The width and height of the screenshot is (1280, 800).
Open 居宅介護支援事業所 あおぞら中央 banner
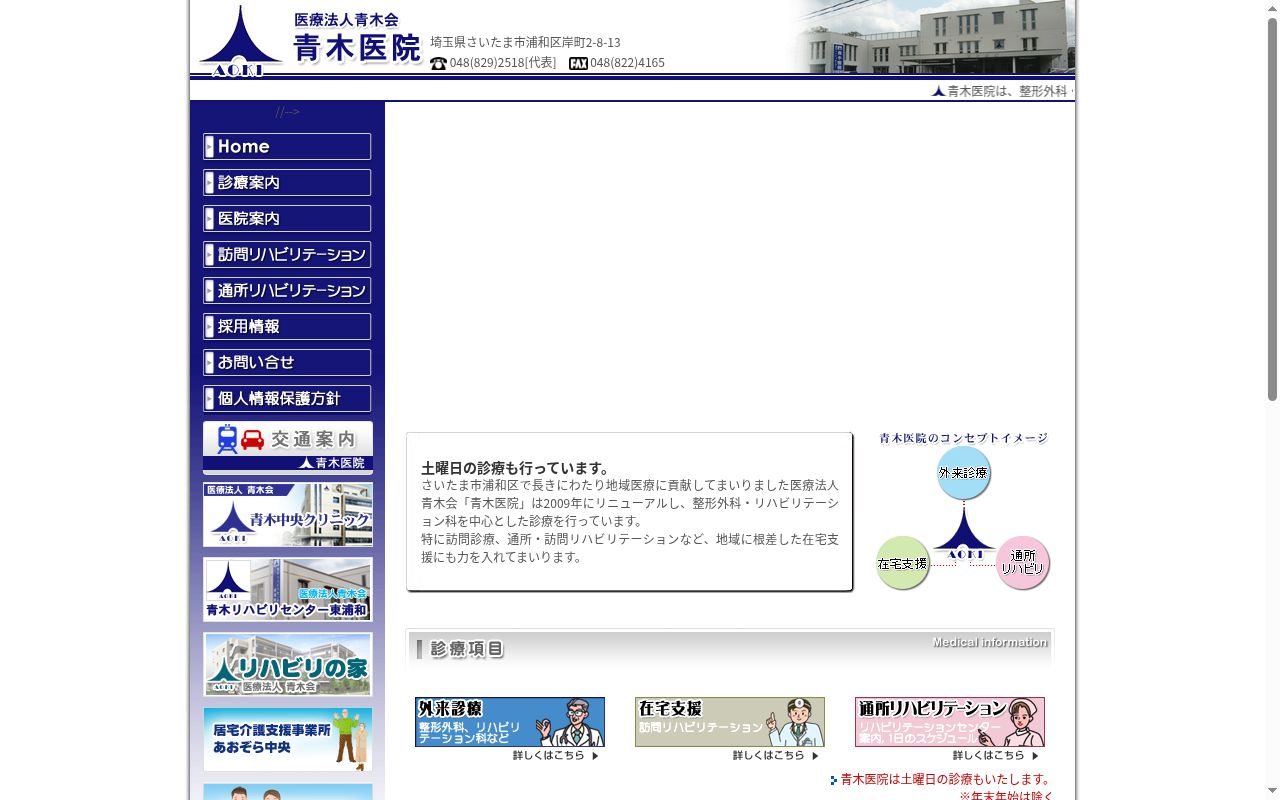[x=288, y=739]
